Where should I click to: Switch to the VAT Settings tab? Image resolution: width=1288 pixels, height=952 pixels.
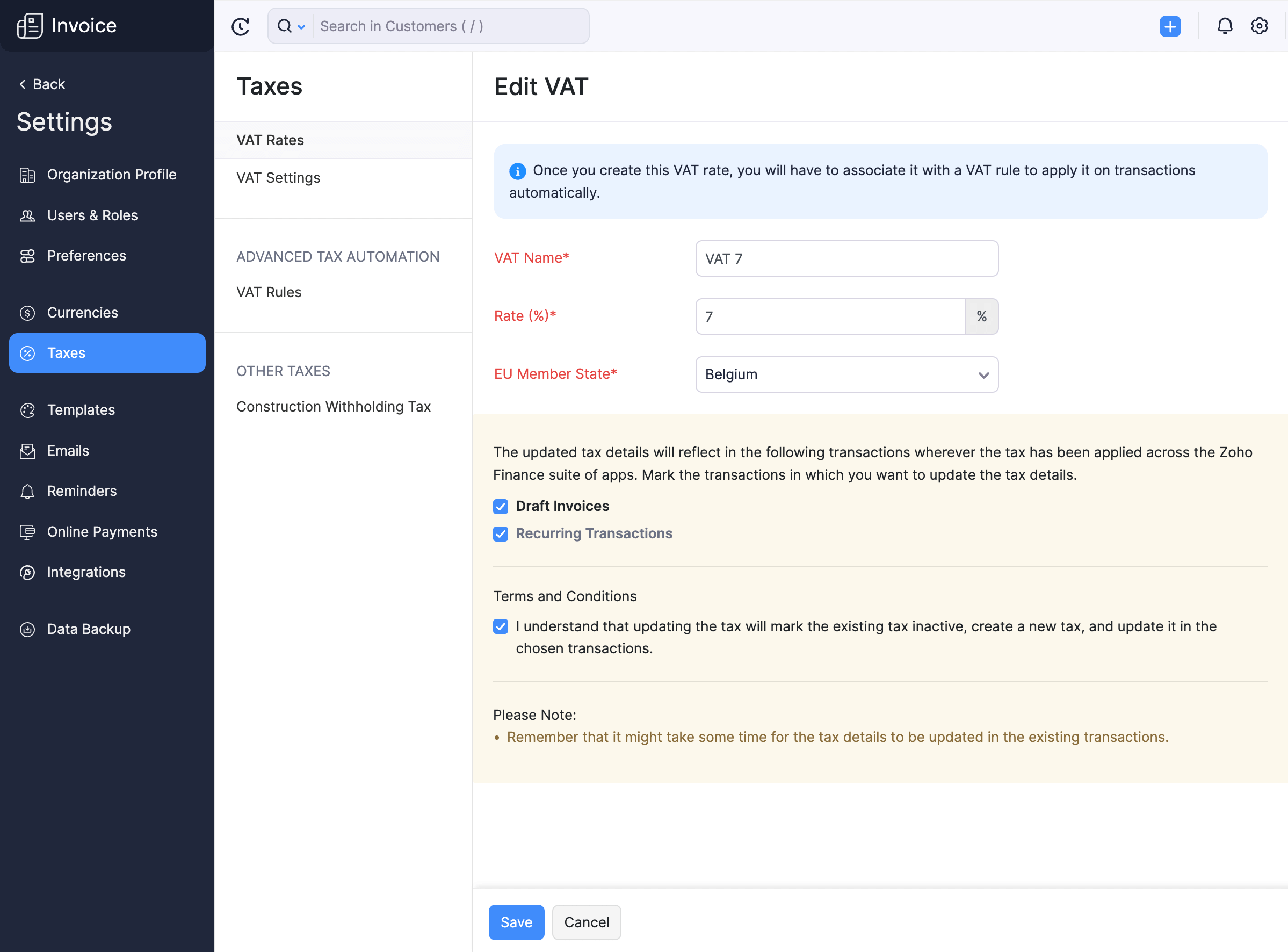pyautogui.click(x=278, y=177)
